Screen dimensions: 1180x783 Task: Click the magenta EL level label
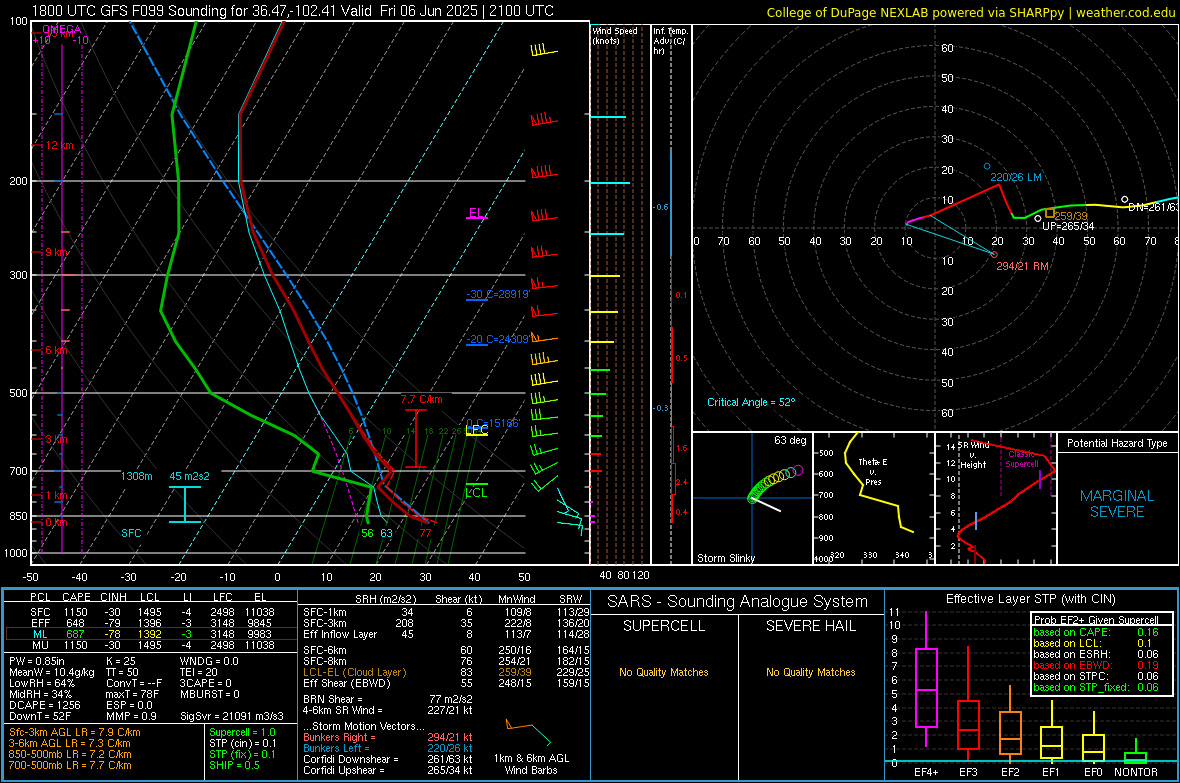pyautogui.click(x=475, y=213)
